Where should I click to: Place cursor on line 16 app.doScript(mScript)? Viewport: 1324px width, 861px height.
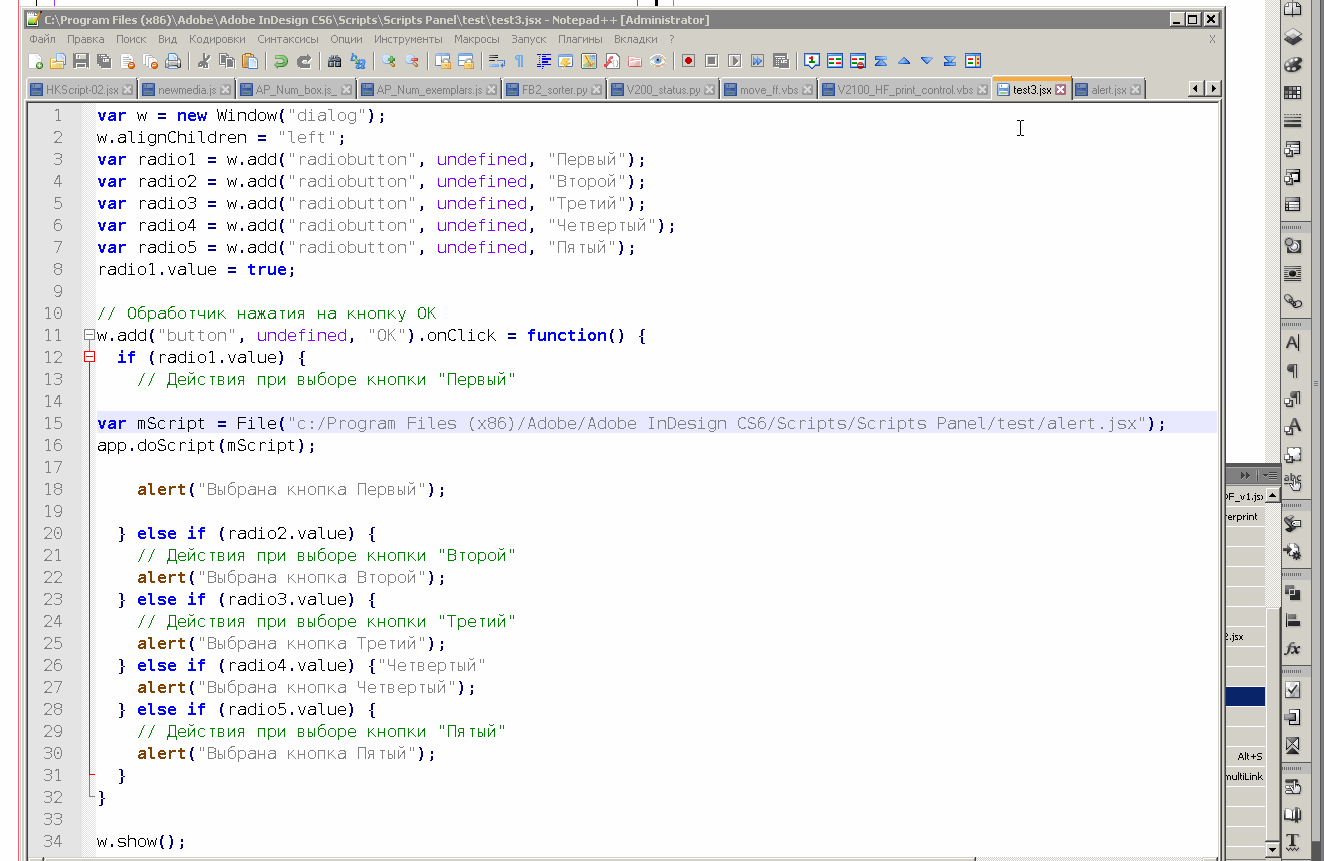tap(206, 445)
